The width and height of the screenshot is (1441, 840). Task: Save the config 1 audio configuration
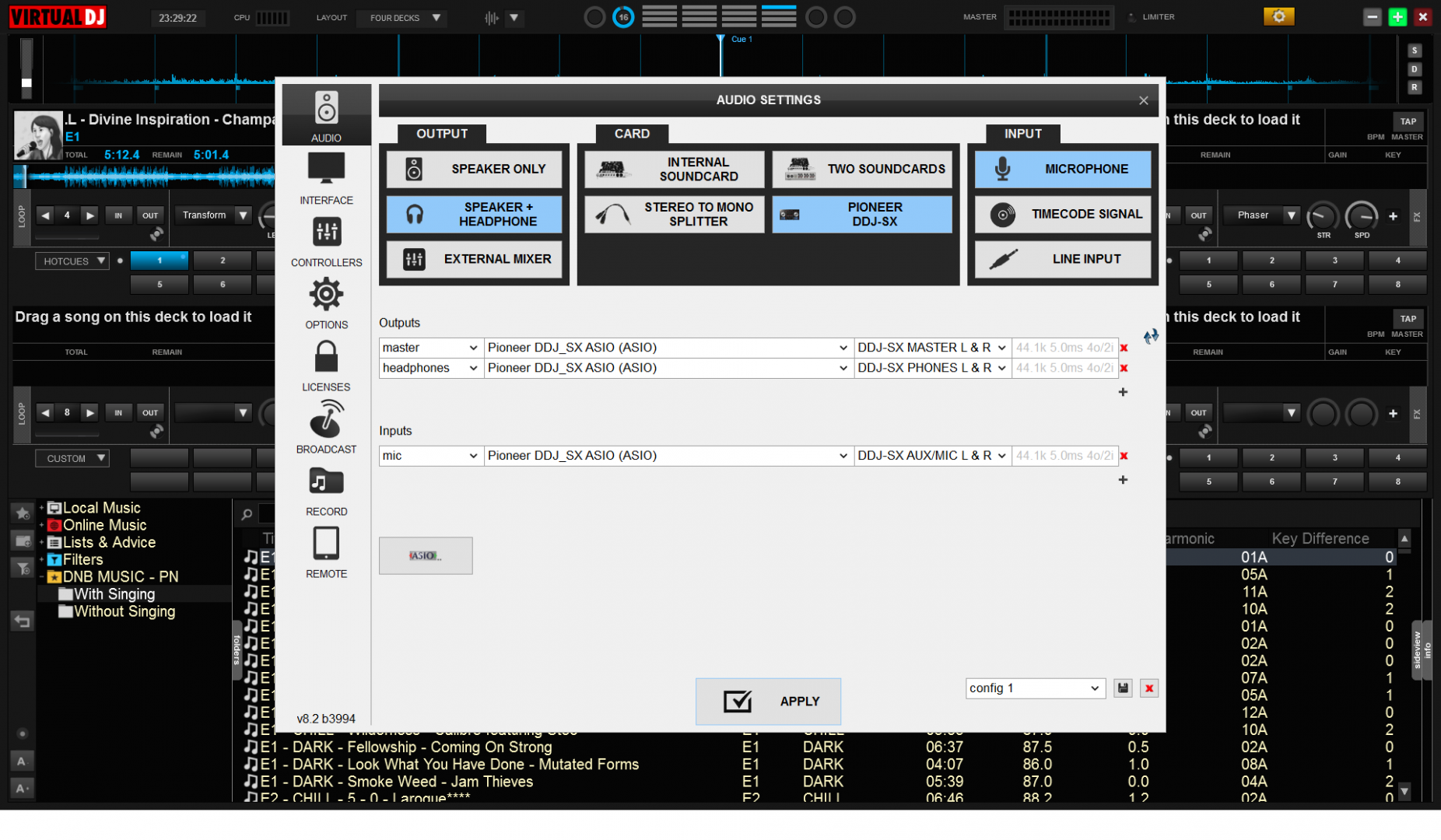click(1123, 688)
